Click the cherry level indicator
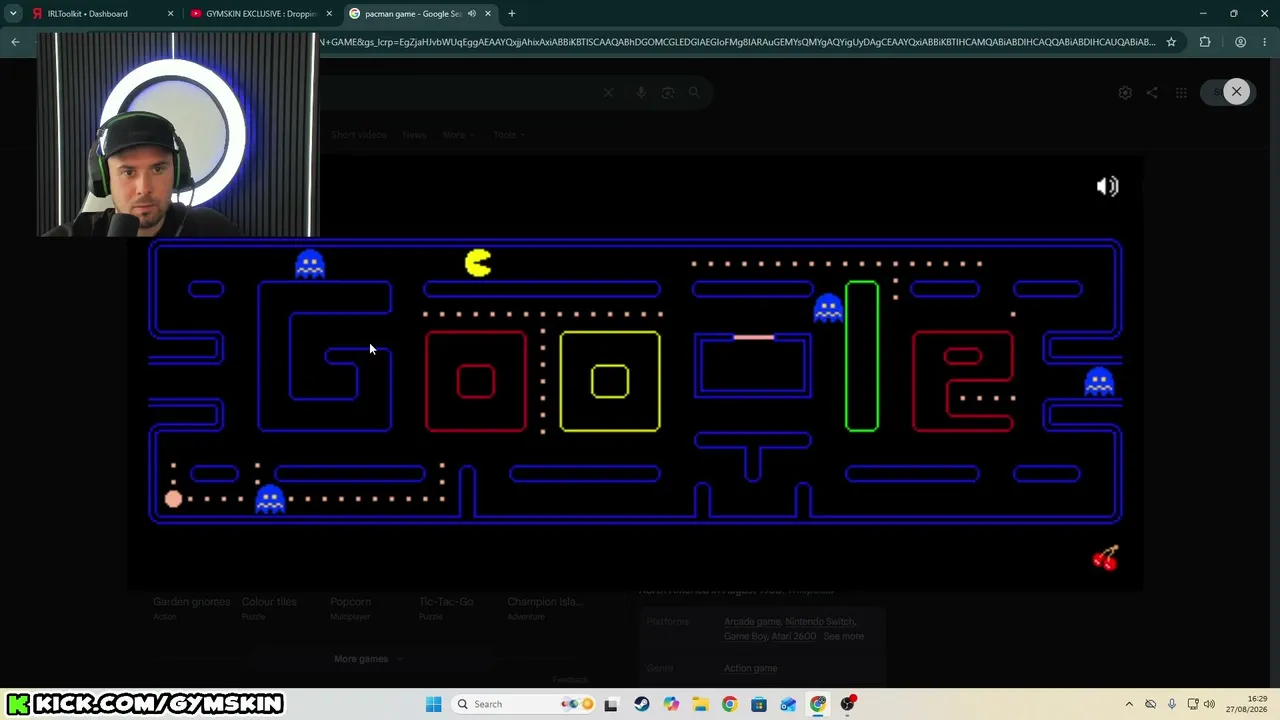Image resolution: width=1280 pixels, height=720 pixels. click(1105, 558)
